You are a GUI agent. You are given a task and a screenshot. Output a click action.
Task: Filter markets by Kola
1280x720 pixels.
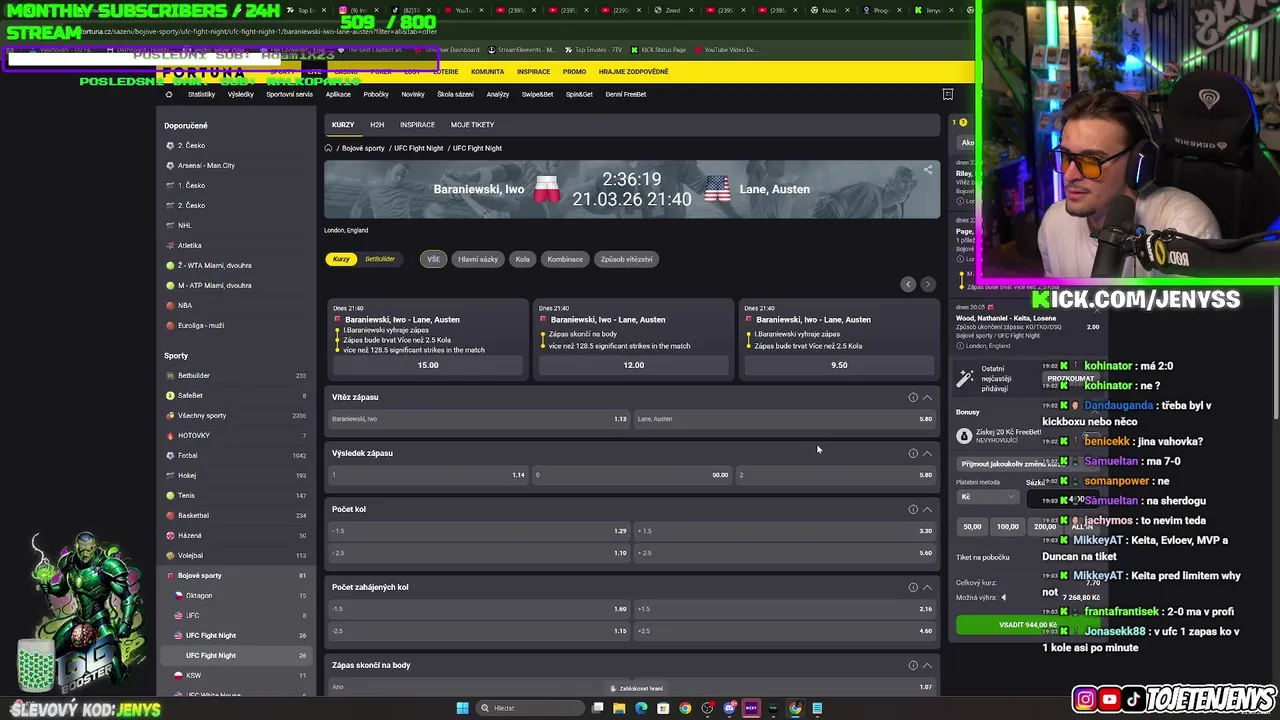[522, 259]
